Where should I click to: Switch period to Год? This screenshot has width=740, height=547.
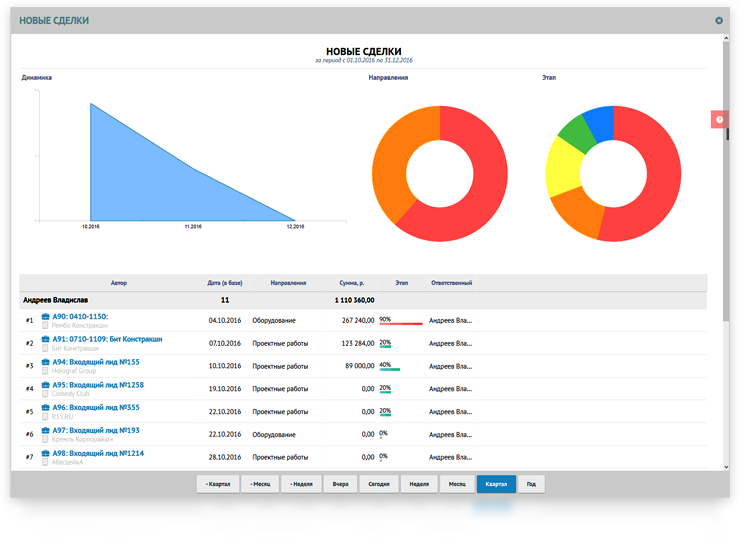click(532, 484)
